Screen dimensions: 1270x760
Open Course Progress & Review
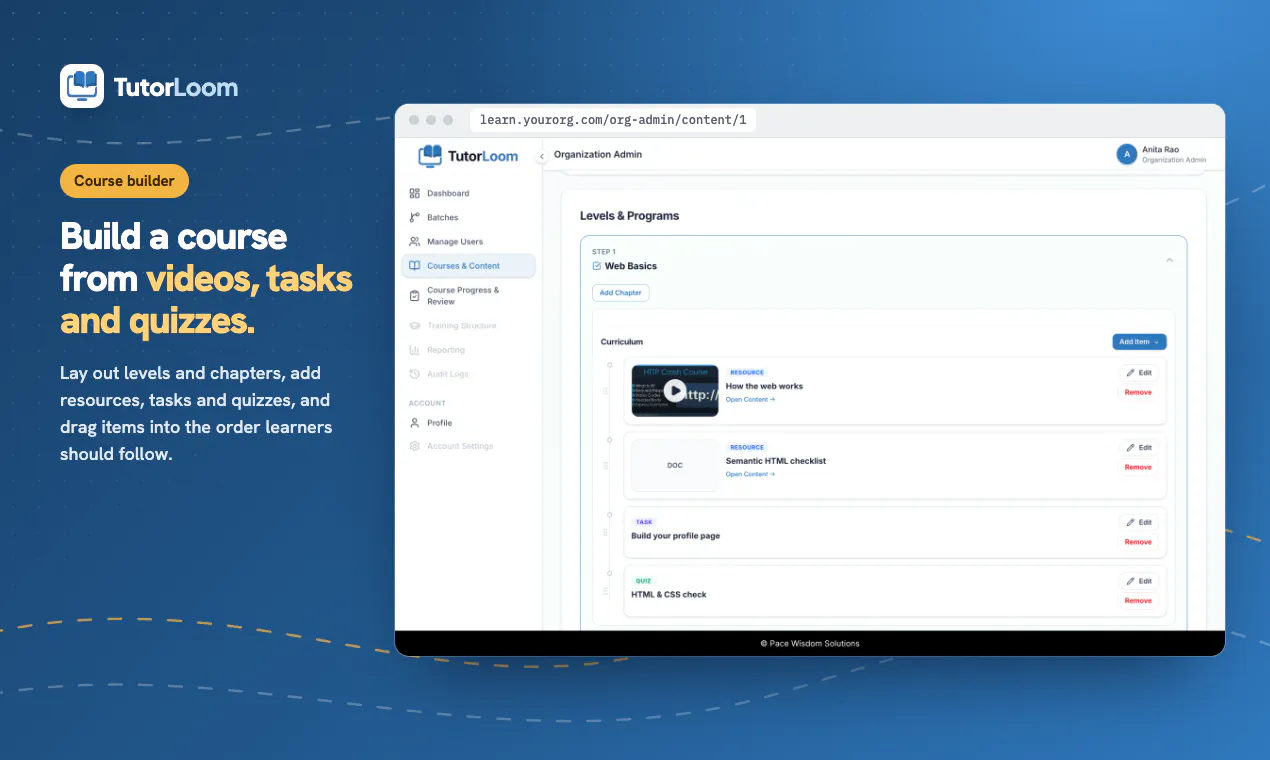pos(468,296)
